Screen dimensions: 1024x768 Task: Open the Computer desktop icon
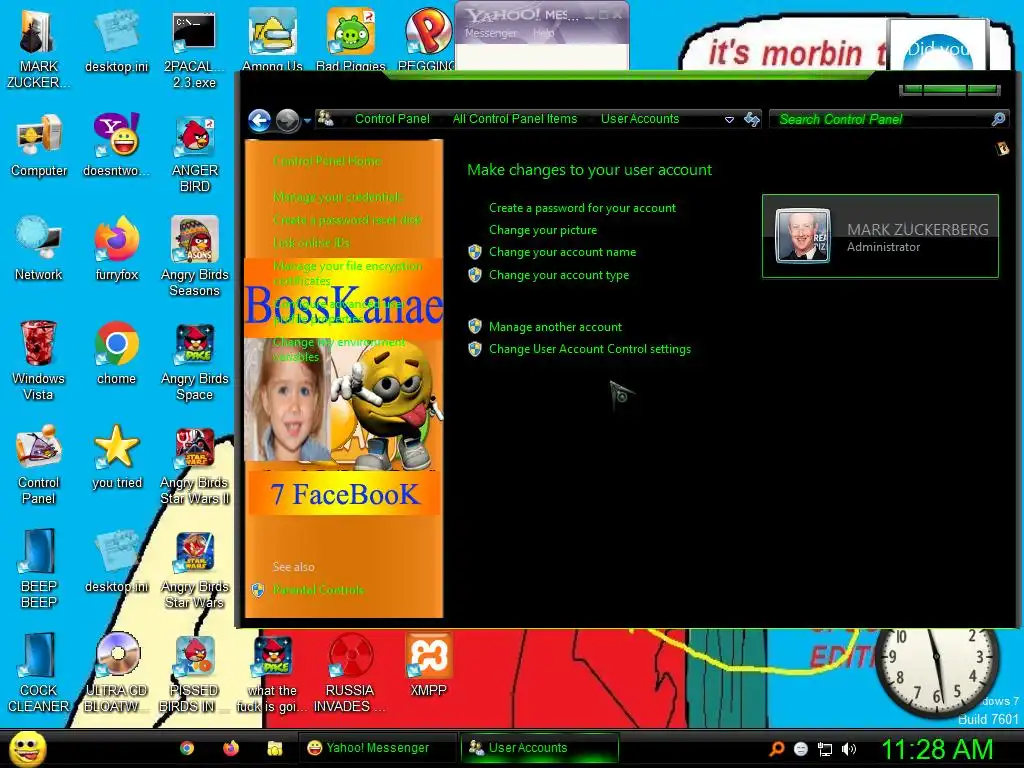39,145
